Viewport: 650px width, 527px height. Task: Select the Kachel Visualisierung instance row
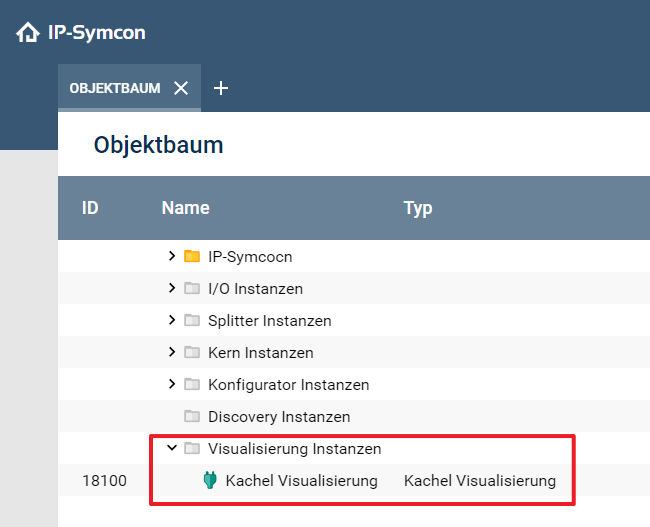coord(301,481)
